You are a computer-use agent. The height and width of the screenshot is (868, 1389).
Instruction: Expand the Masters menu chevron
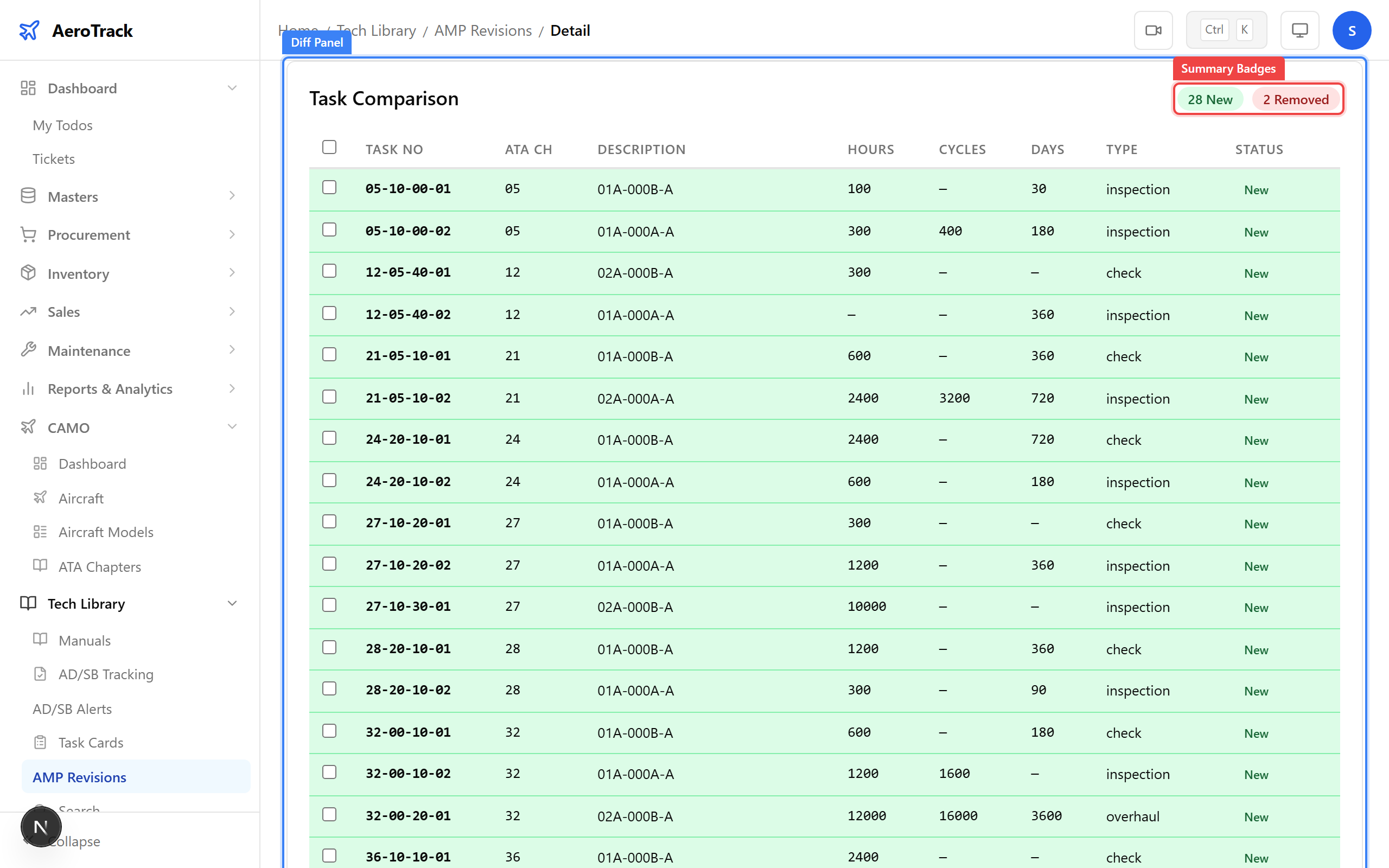coord(232,196)
